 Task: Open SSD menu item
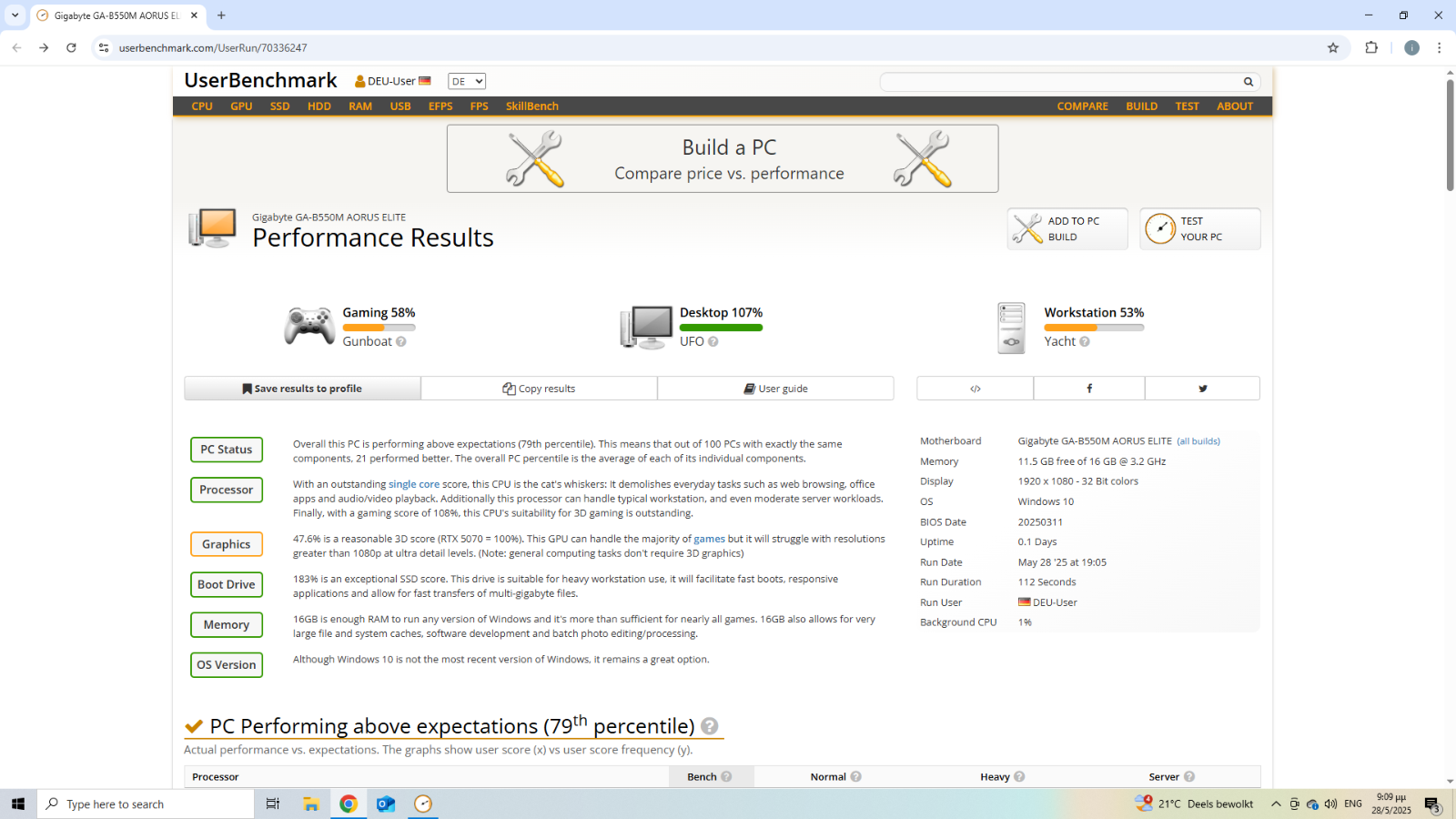coord(279,106)
